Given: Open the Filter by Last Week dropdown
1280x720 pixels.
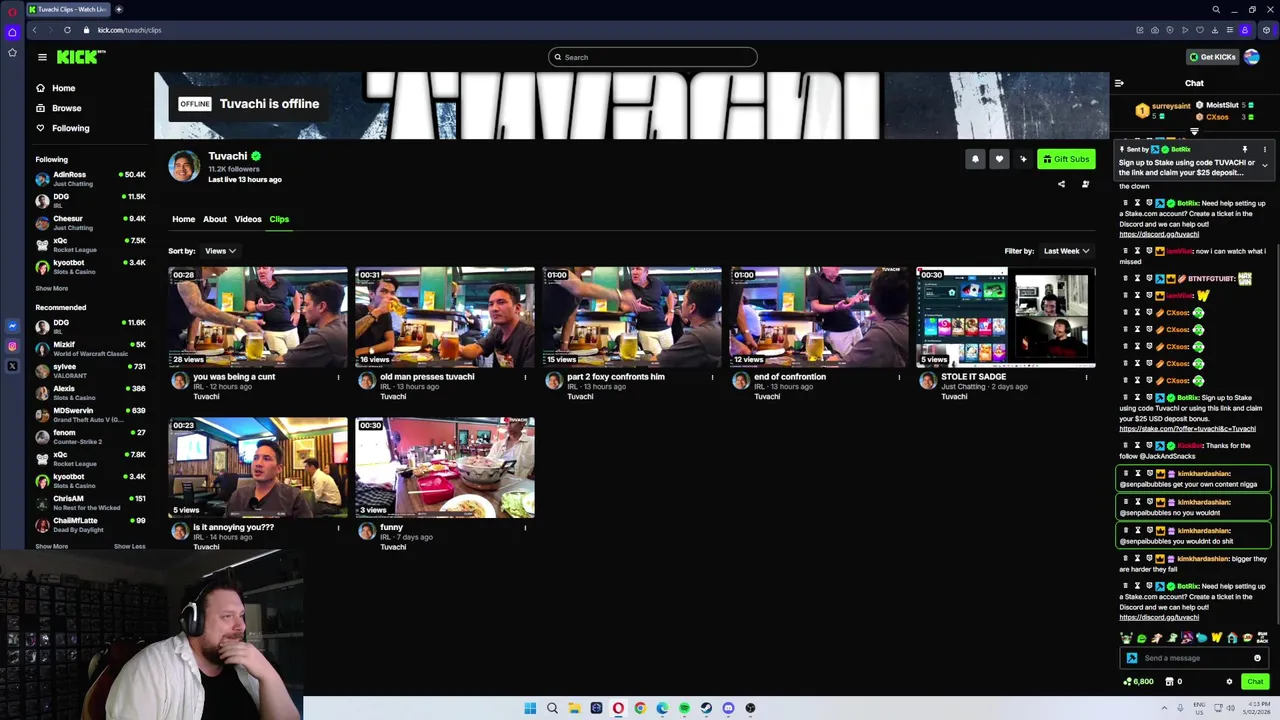Looking at the screenshot, I should point(1066,251).
